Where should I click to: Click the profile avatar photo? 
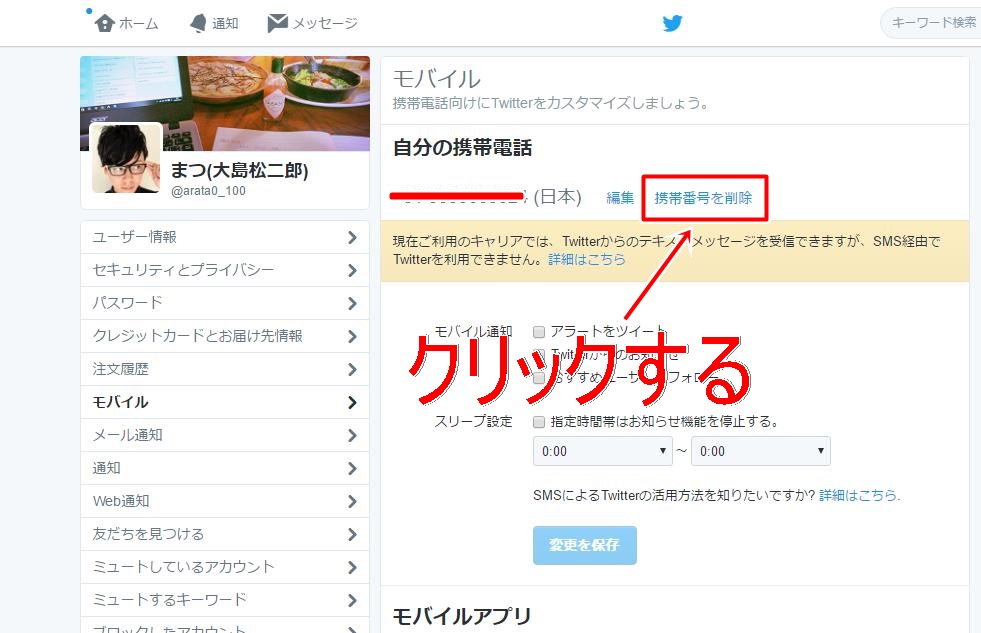click(126, 158)
